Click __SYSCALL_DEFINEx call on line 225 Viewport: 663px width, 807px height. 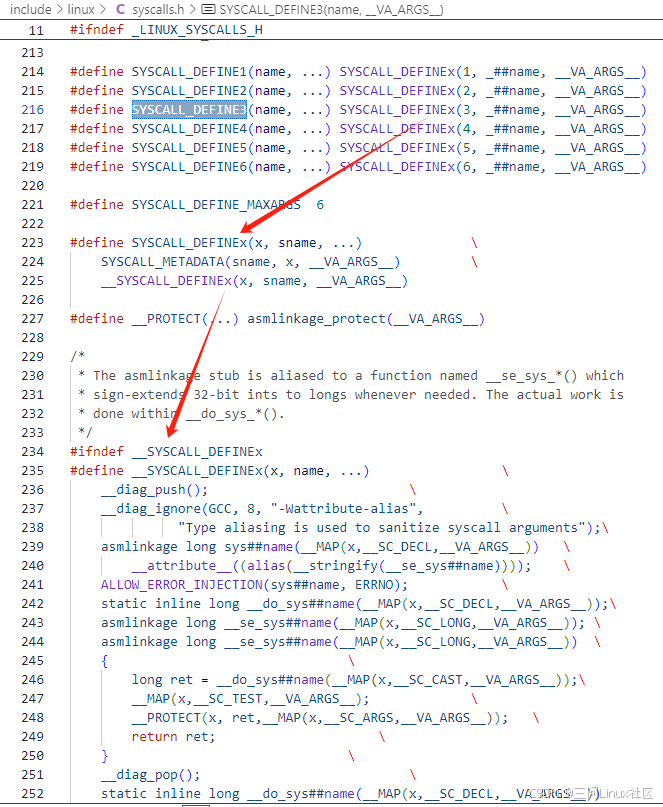tap(166, 280)
